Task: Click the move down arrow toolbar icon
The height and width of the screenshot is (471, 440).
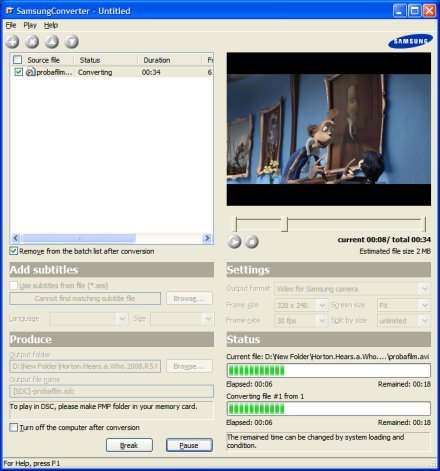Action: (x=71, y=42)
